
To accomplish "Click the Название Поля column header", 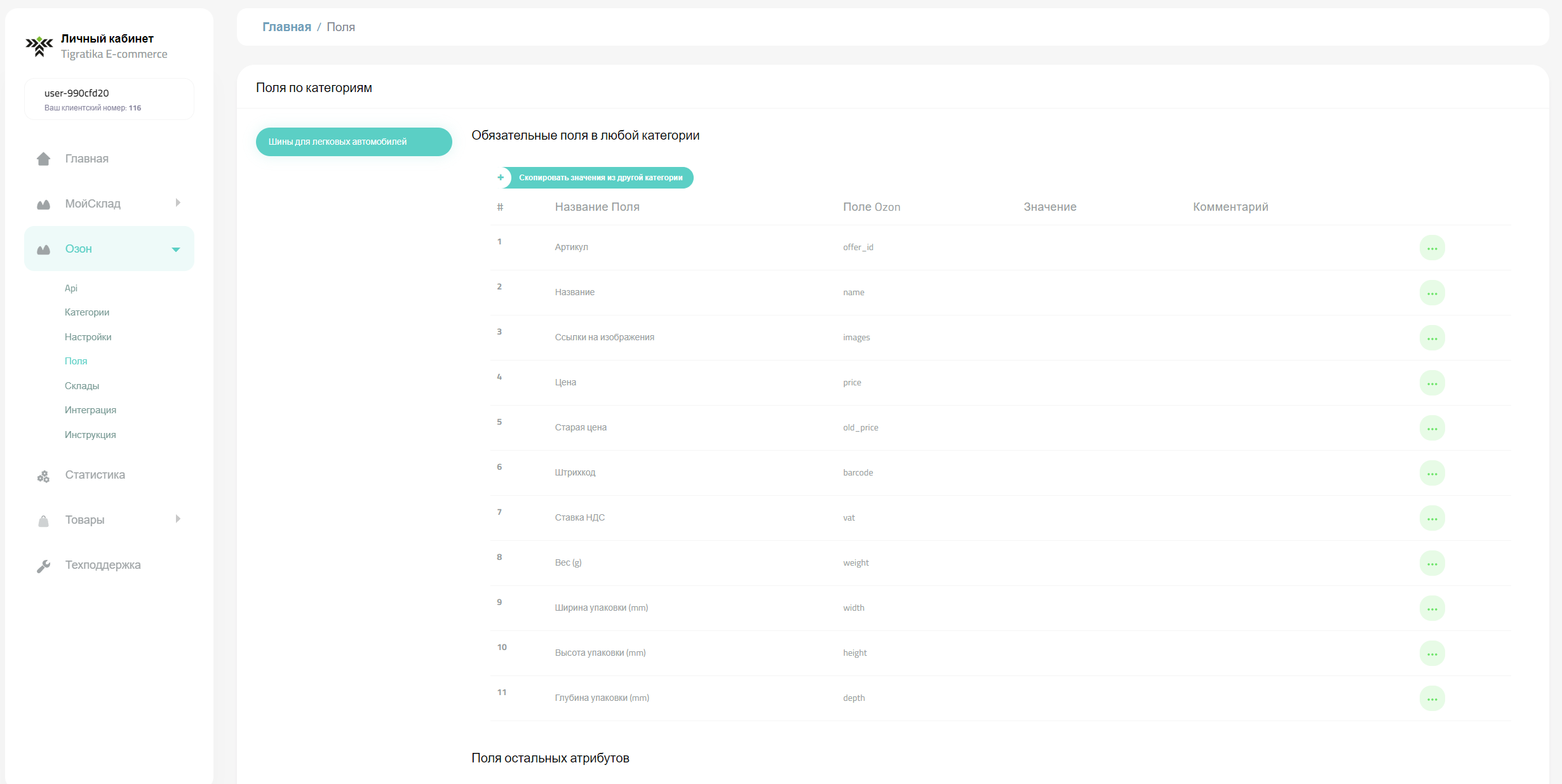I will click(597, 207).
